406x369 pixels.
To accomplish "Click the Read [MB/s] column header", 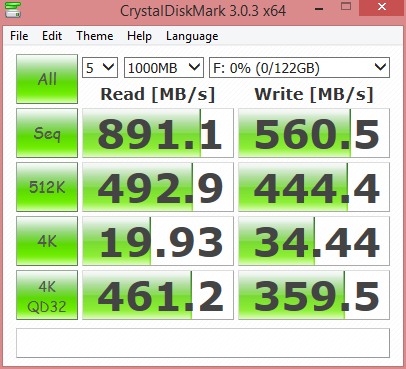I will (158, 94).
